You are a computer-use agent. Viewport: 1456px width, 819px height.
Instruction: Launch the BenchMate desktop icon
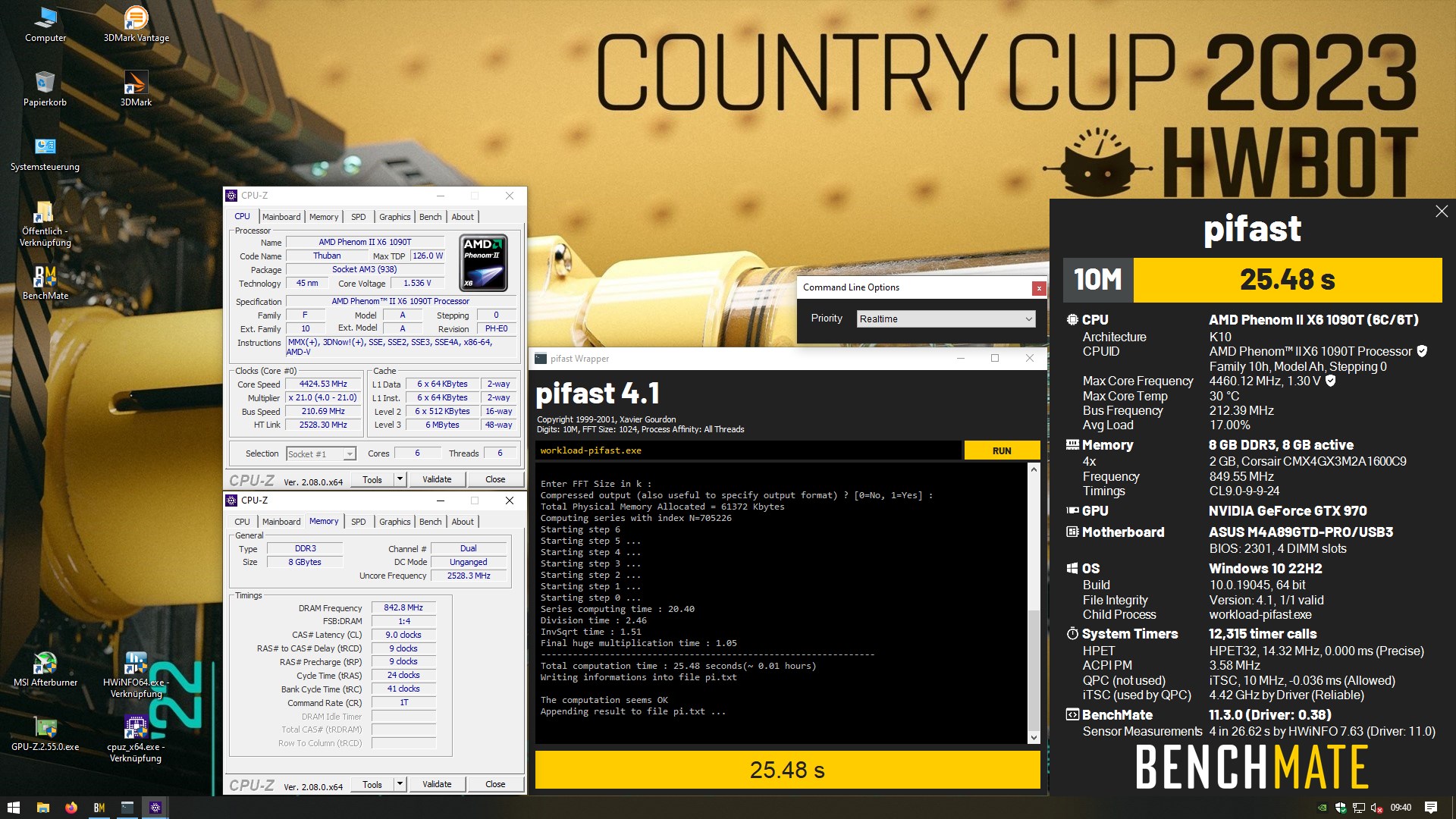click(45, 282)
